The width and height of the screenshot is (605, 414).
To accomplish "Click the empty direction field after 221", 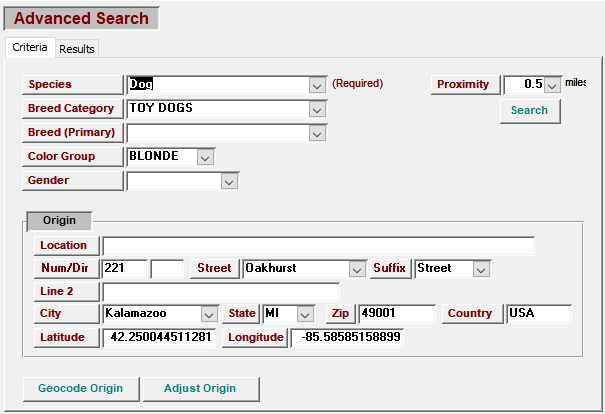I will 167,269.
